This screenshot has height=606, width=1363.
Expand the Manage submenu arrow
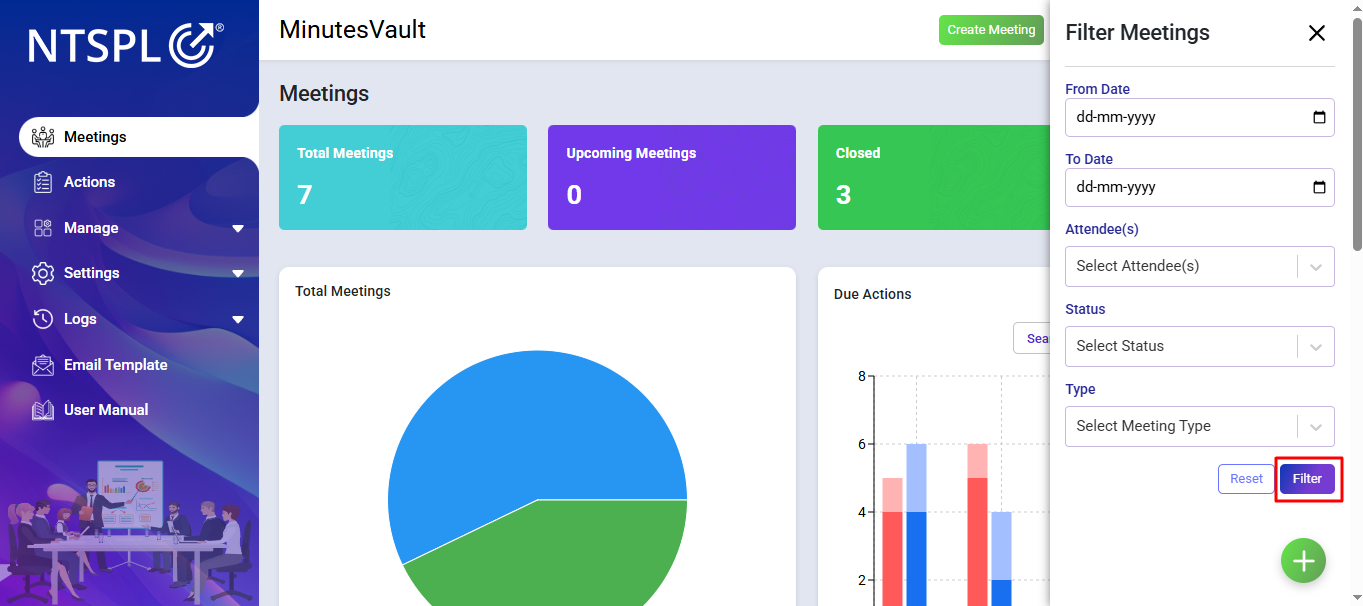[x=238, y=229]
